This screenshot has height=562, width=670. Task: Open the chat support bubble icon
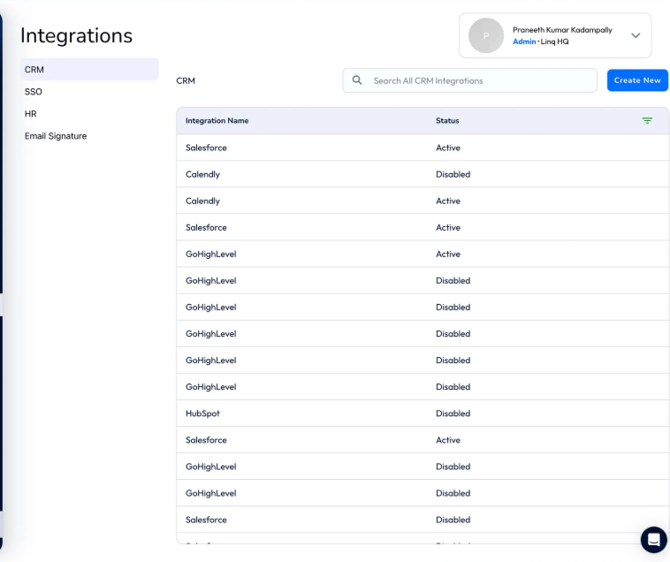653,539
